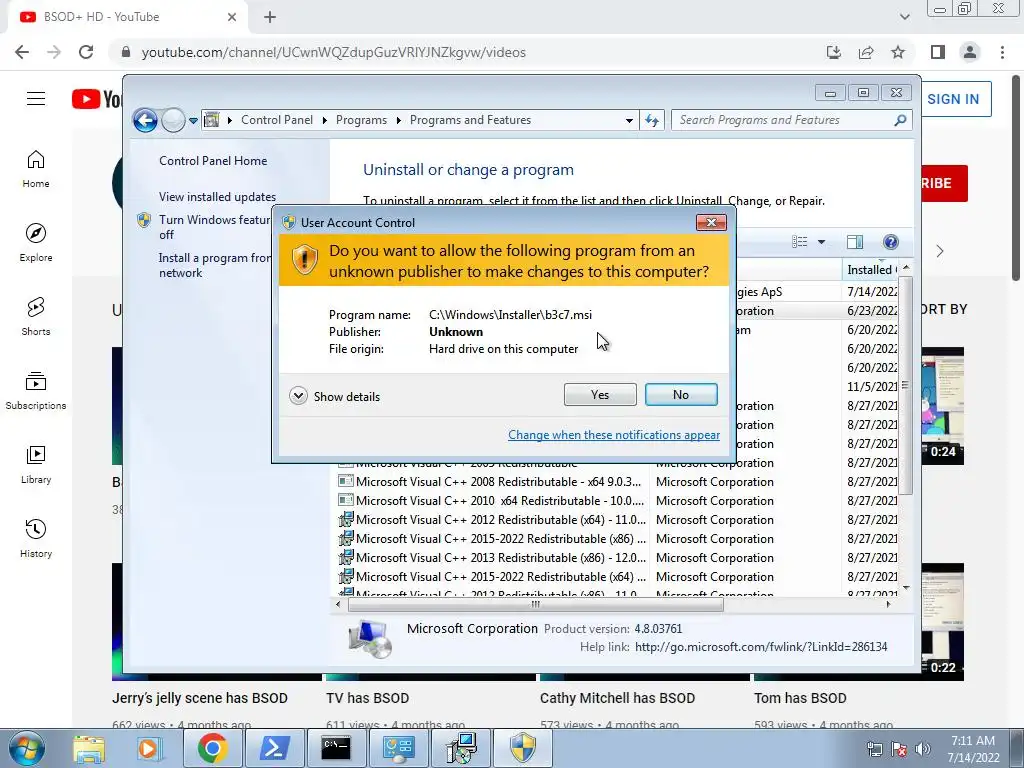Screen dimensions: 1024x768
Task: Open YouTube History in sidebar
Action: coord(36,538)
